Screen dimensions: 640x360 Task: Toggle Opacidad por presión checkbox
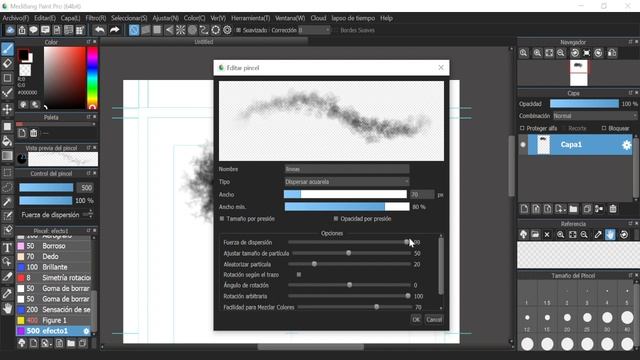pyautogui.click(x=336, y=219)
